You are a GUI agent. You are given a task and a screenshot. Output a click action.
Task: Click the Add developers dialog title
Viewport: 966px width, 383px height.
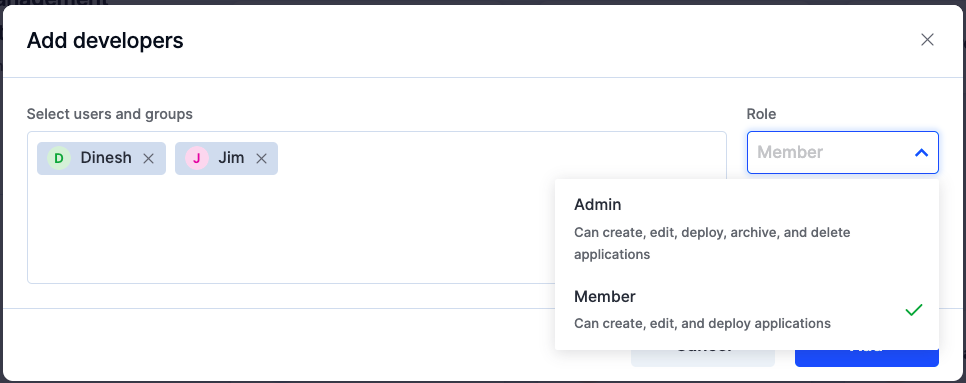tap(105, 41)
